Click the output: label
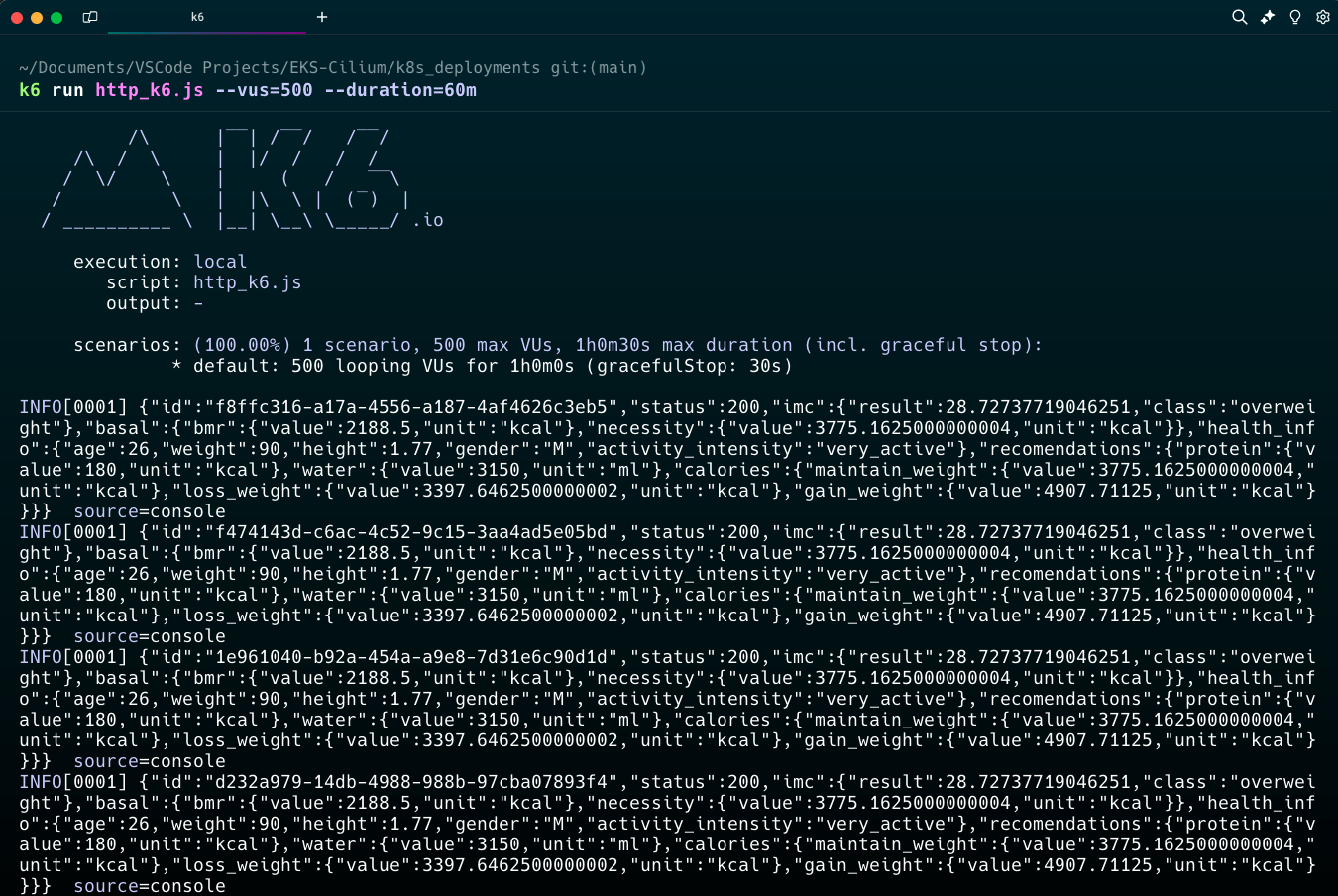This screenshot has height=896, width=1338. (144, 303)
